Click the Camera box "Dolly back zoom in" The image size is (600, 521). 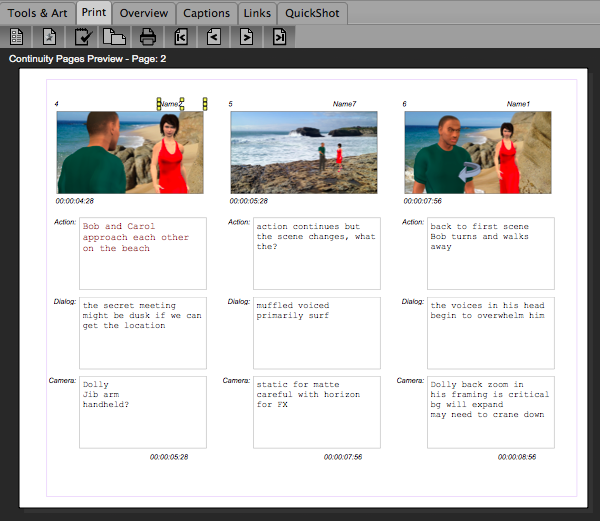491,412
